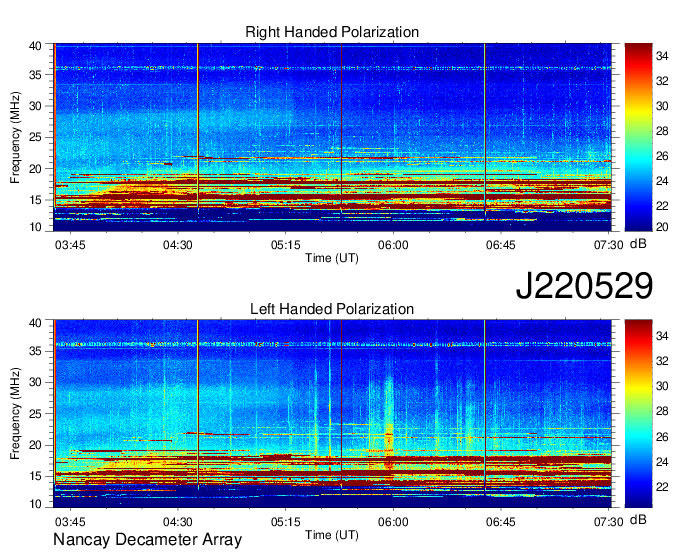Click the Nancay Decameter Array caption
Viewport: 680px width, 552px height.
[x=147, y=539]
